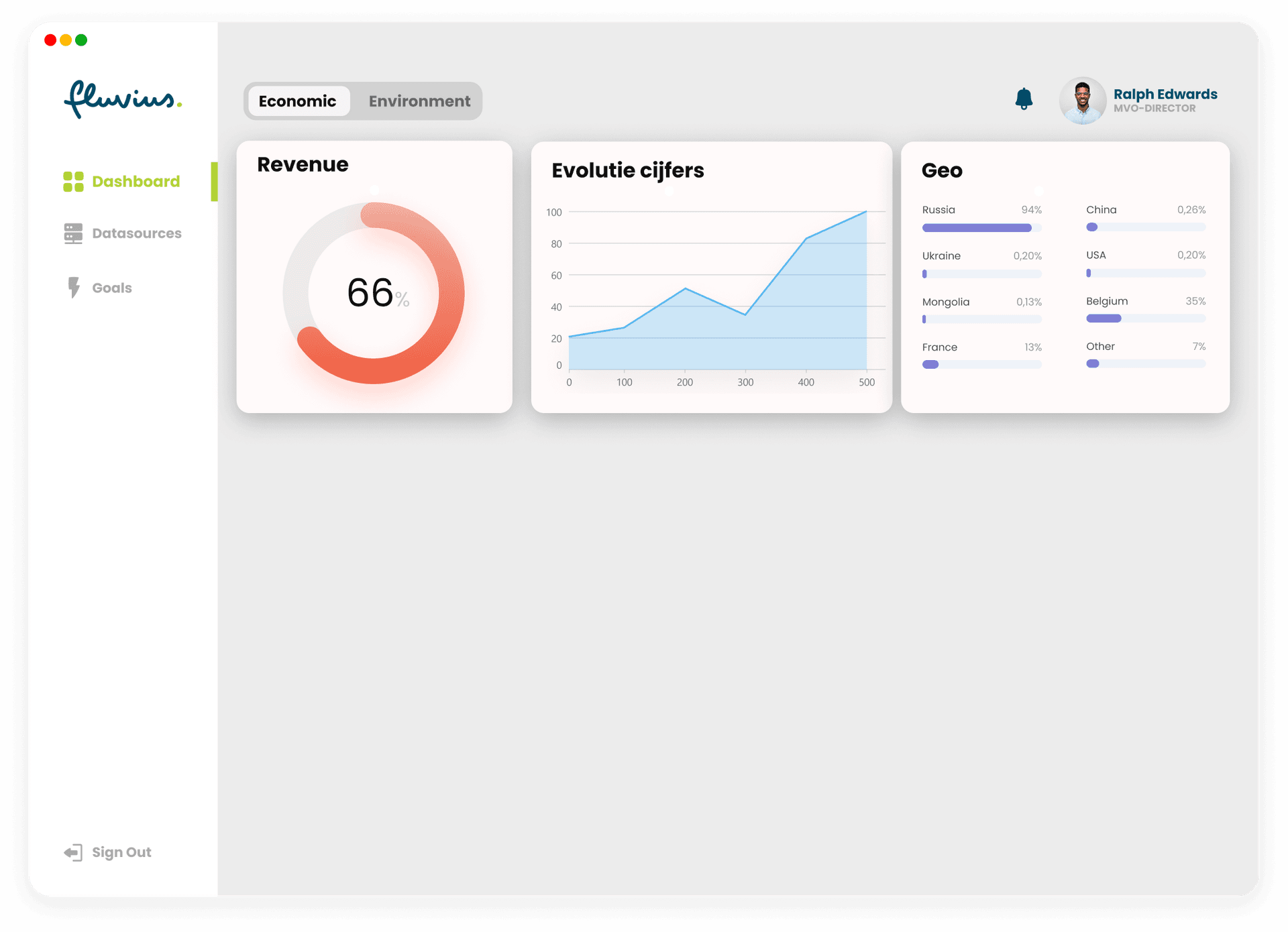Click Ralph Edwards' profile avatar
Image resolution: width=1288 pixels, height=932 pixels.
tap(1082, 101)
